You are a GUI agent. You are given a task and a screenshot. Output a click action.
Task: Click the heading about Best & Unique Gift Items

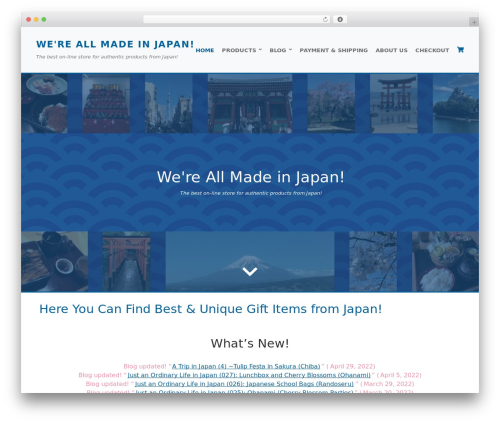point(210,309)
